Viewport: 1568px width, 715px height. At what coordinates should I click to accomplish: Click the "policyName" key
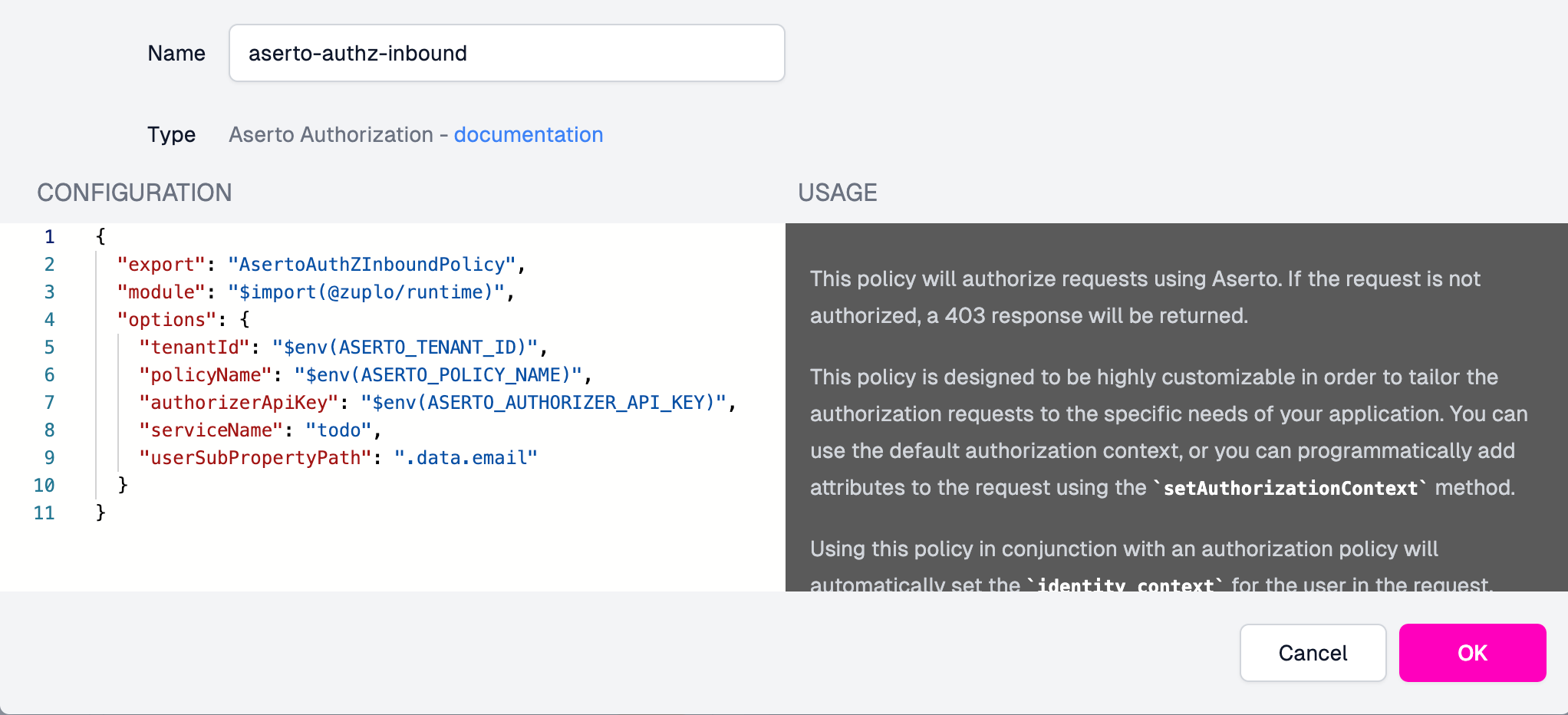point(206,375)
